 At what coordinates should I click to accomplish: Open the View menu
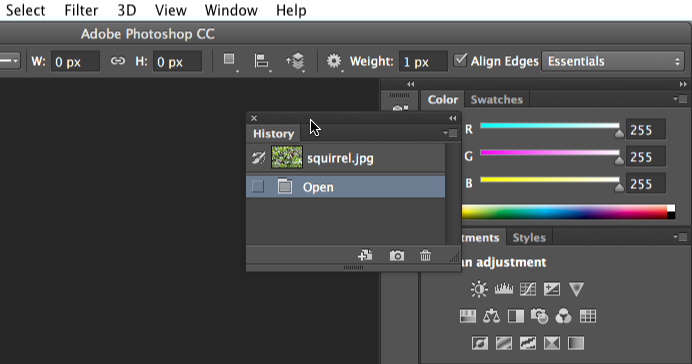171,10
